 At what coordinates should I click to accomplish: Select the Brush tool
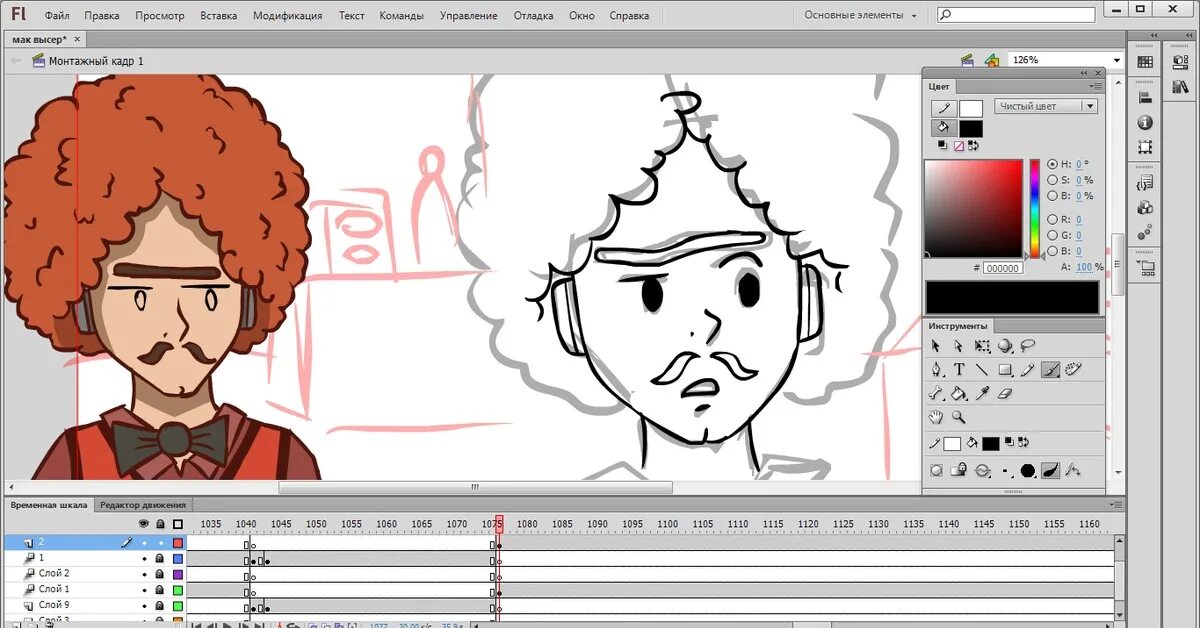coord(1051,369)
